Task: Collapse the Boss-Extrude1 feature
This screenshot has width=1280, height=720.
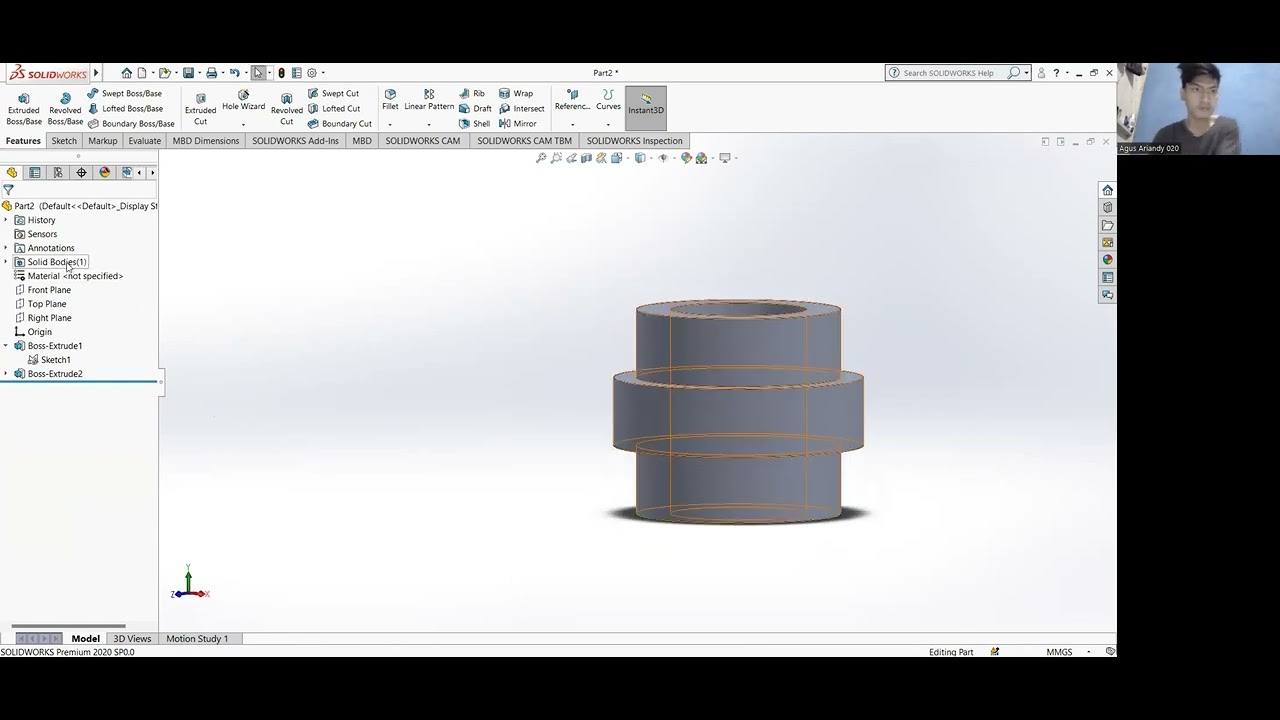Action: tap(6, 346)
